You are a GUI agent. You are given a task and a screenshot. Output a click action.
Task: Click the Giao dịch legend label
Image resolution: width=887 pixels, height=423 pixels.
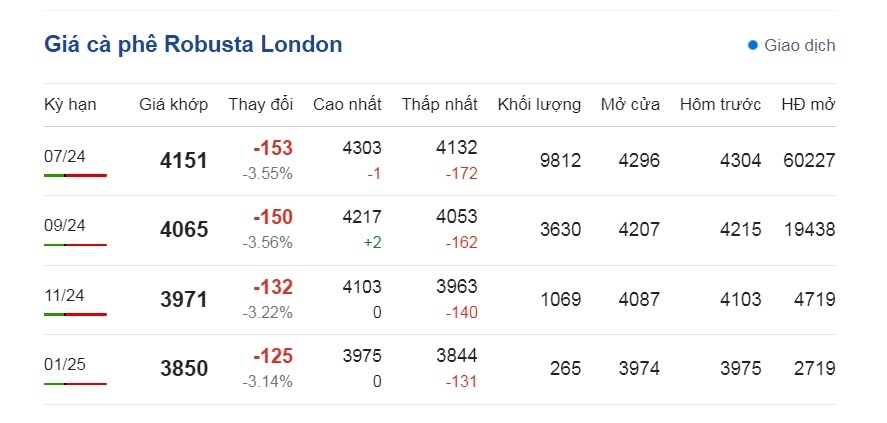click(800, 45)
